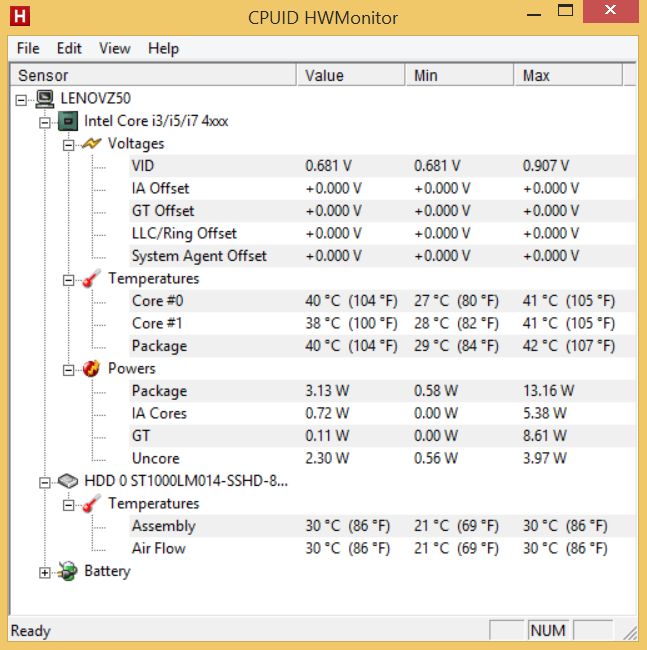Image resolution: width=647 pixels, height=650 pixels.
Task: Select the GT Offset row
Action: (x=382, y=211)
